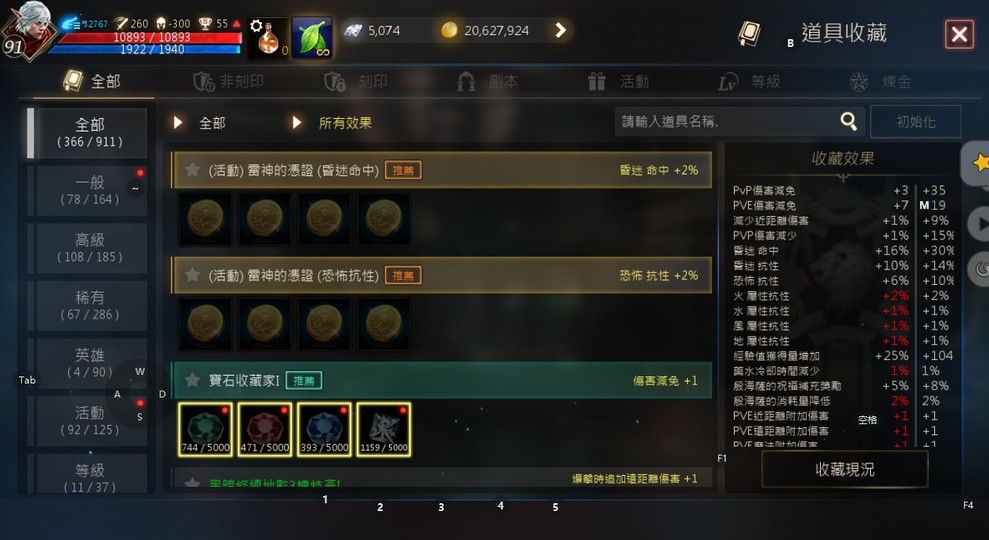Open the item collection book icon
This screenshot has height=540, width=989.
point(749,34)
